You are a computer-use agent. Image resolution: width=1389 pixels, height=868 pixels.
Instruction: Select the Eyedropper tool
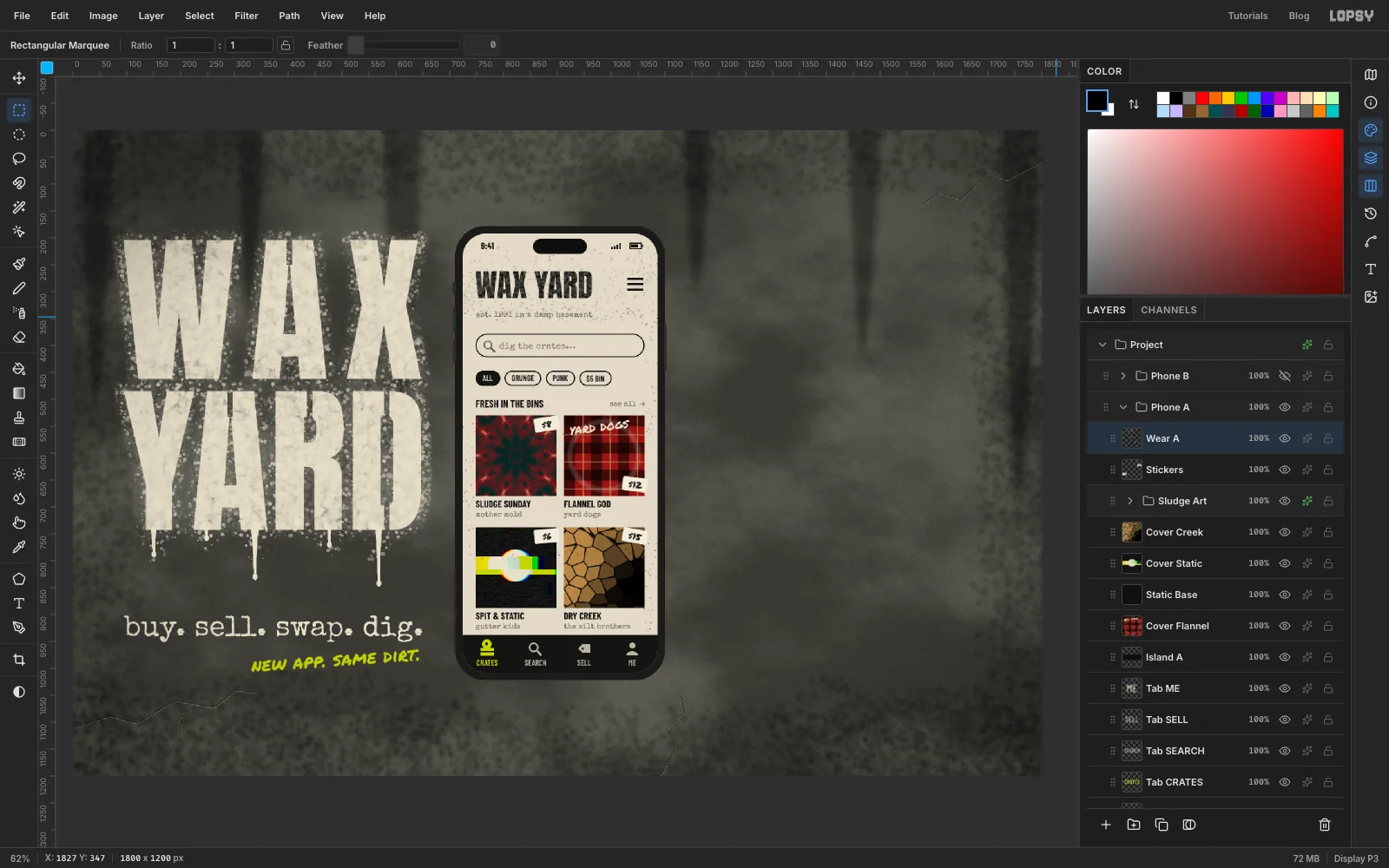[19, 547]
